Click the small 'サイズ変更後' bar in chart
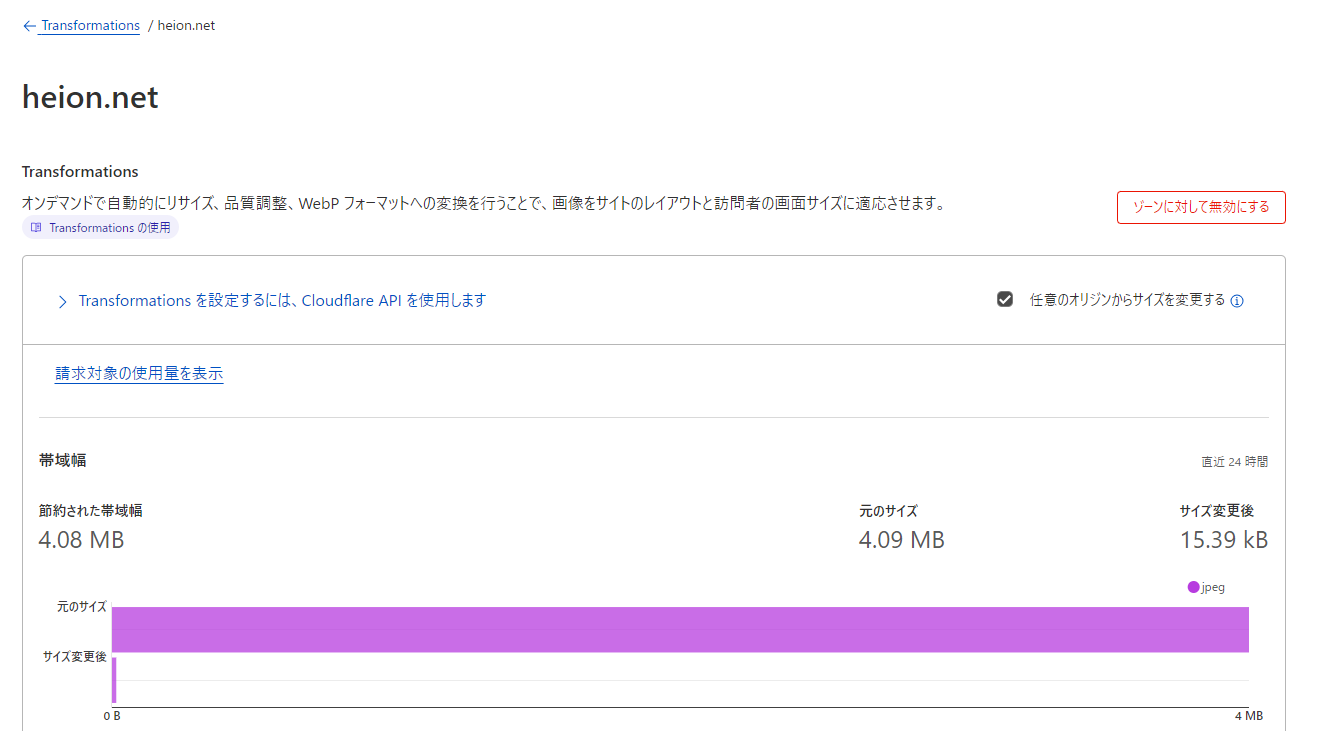1321x731 pixels. click(114, 680)
